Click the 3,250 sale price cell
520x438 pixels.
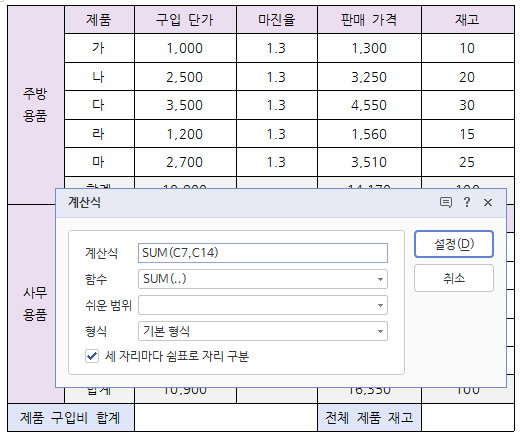pyautogui.click(x=369, y=77)
